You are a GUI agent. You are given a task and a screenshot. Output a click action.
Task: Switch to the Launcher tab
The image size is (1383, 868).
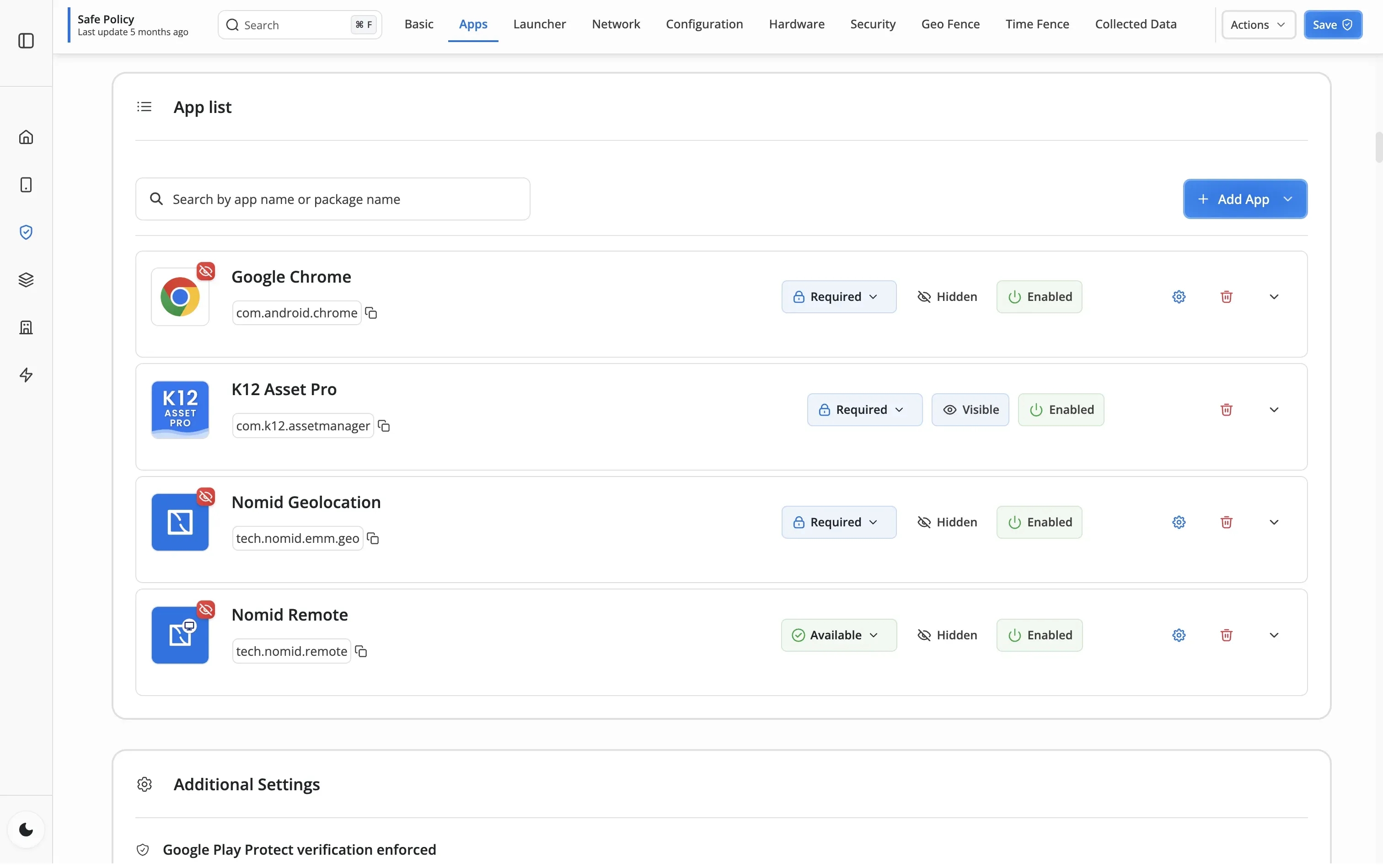[x=539, y=24]
